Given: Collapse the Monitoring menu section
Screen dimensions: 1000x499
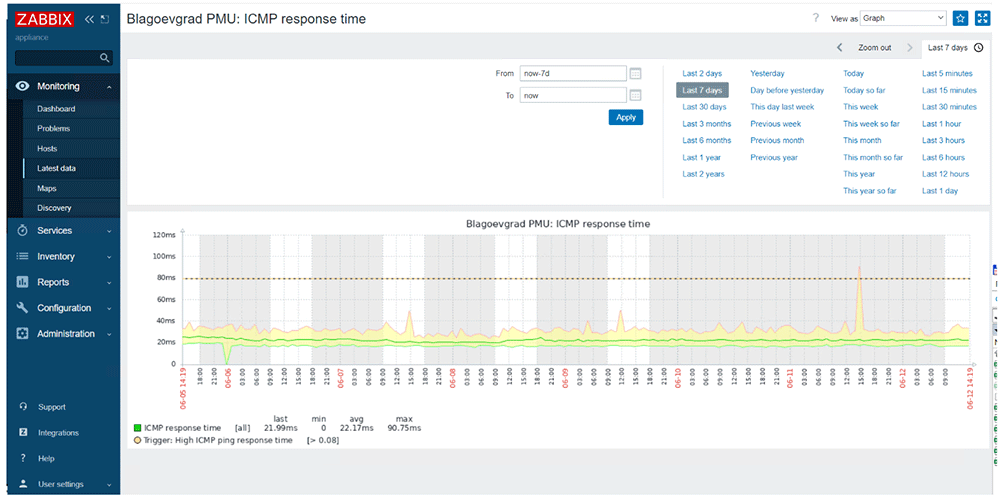Looking at the screenshot, I should point(109,87).
